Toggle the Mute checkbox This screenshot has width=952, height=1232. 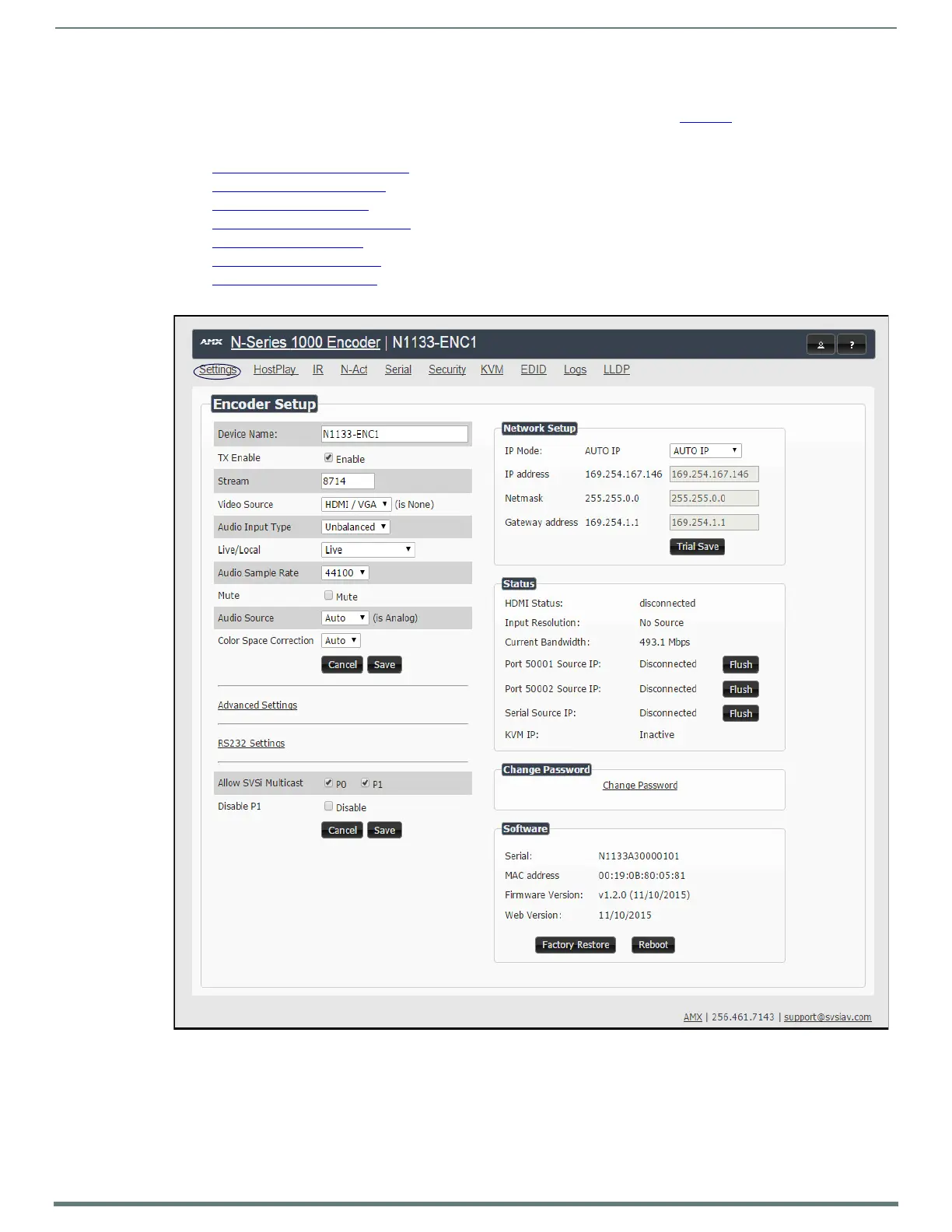[328, 596]
